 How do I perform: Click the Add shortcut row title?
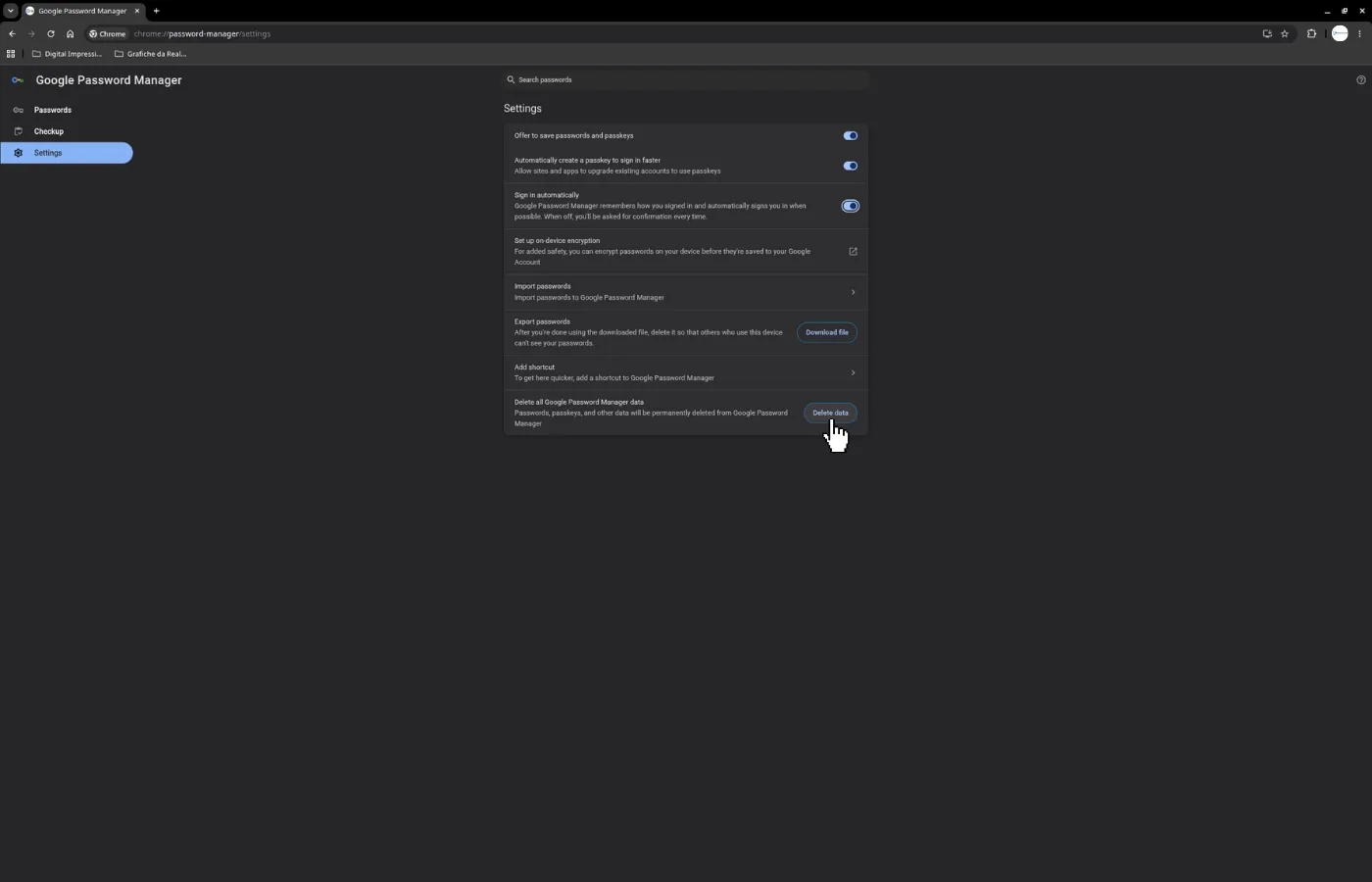(534, 367)
